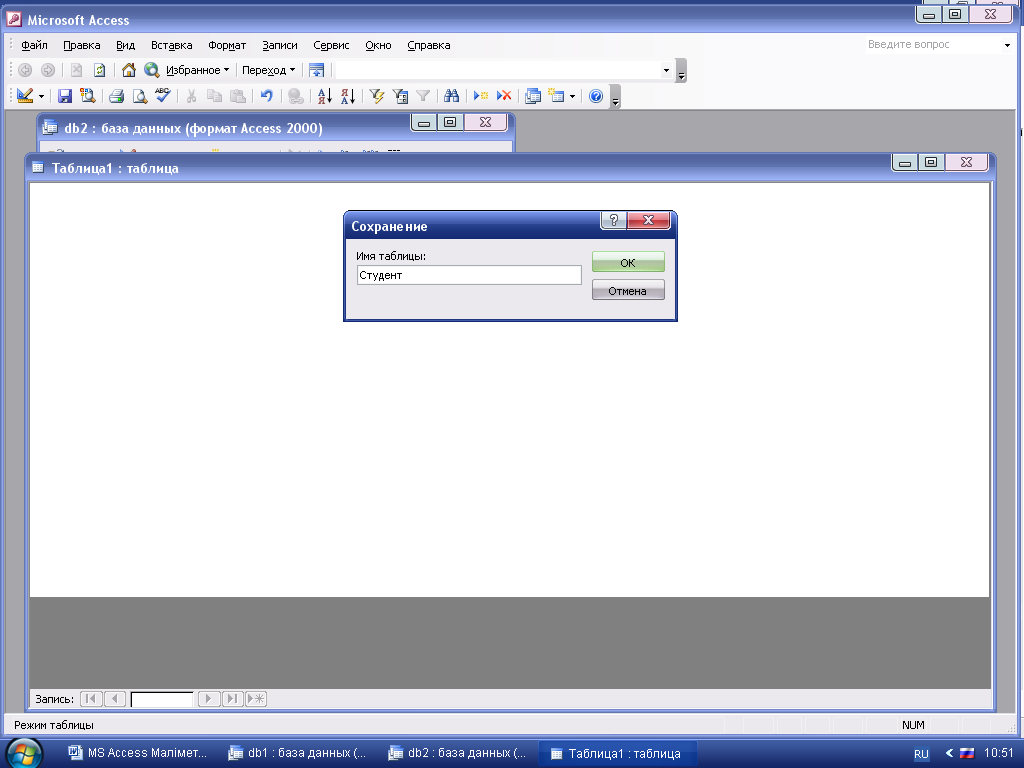The height and width of the screenshot is (768, 1024).
Task: Click the File Search icon
Action: click(88, 96)
